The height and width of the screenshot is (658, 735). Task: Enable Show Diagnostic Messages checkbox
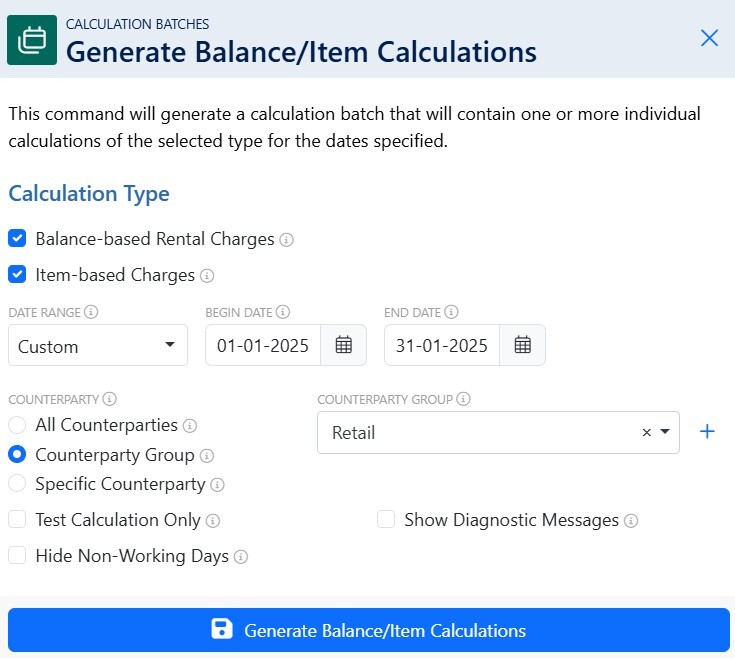[386, 519]
